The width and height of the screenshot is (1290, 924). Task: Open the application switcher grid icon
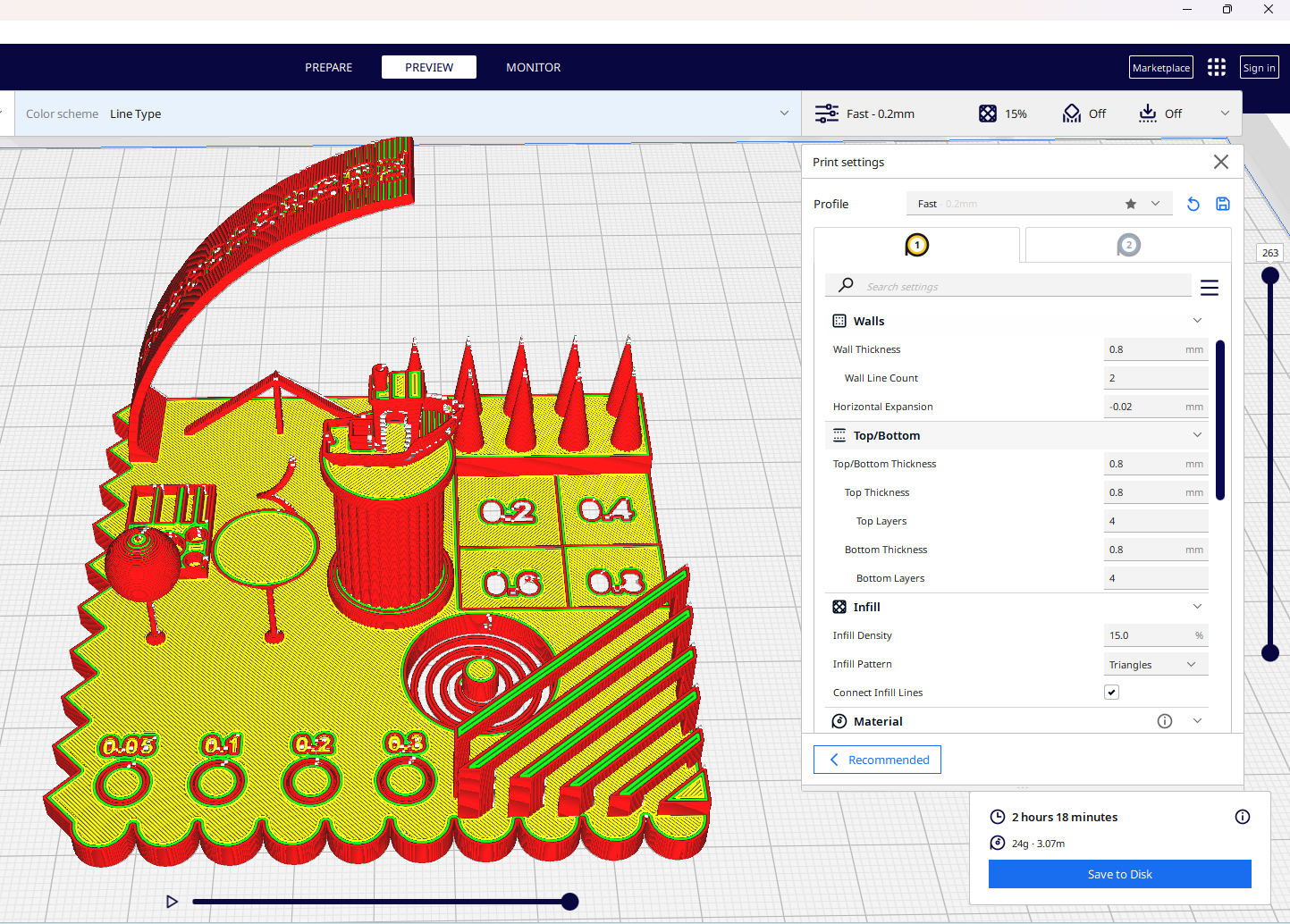(x=1217, y=67)
